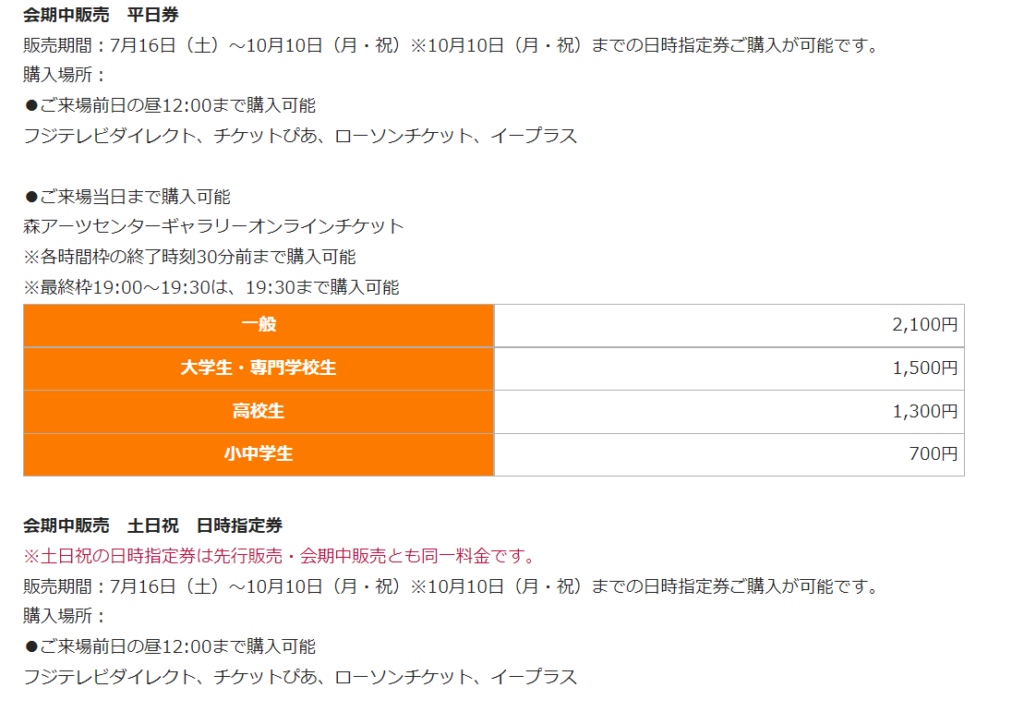Screen dimensions: 1024x712
Task: Click the bottom フジテレビダイレクト vendor list line
Action: point(300,677)
